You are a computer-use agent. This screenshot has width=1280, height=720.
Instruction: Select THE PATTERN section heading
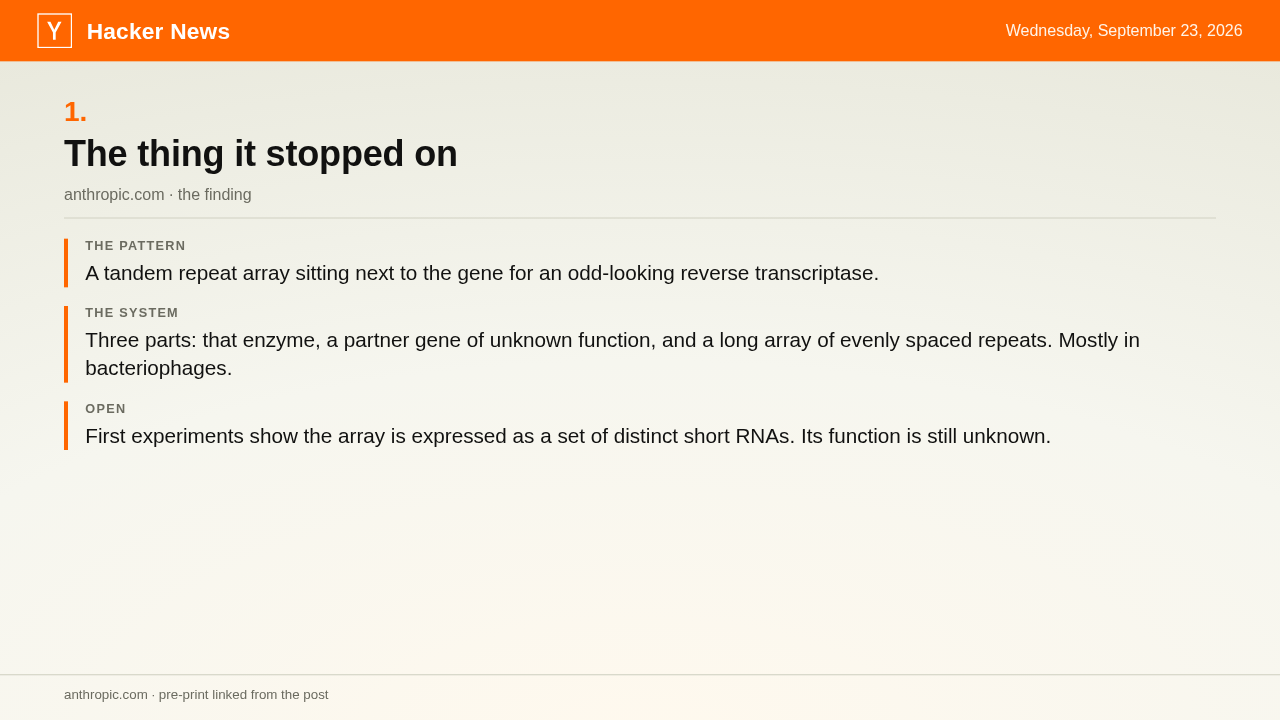[x=135, y=246]
